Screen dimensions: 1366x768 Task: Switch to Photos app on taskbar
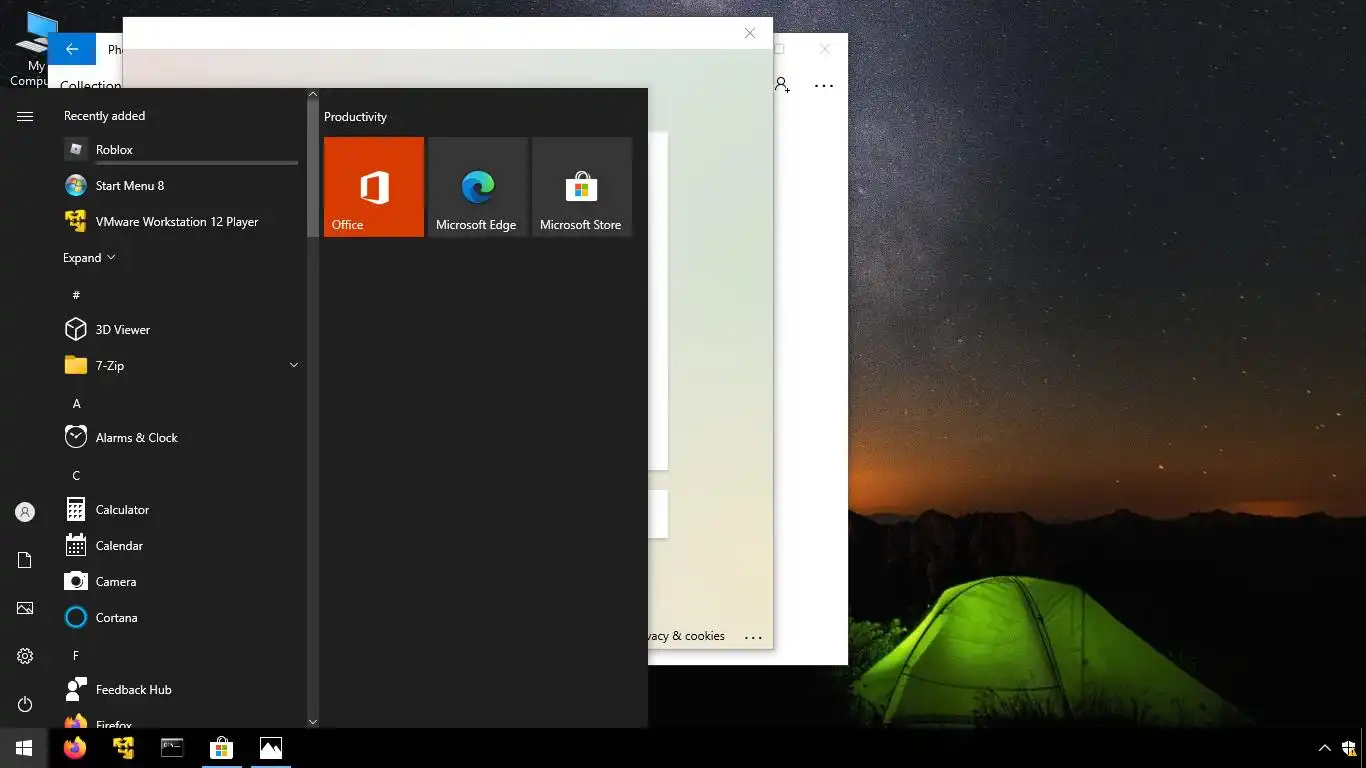(270, 748)
